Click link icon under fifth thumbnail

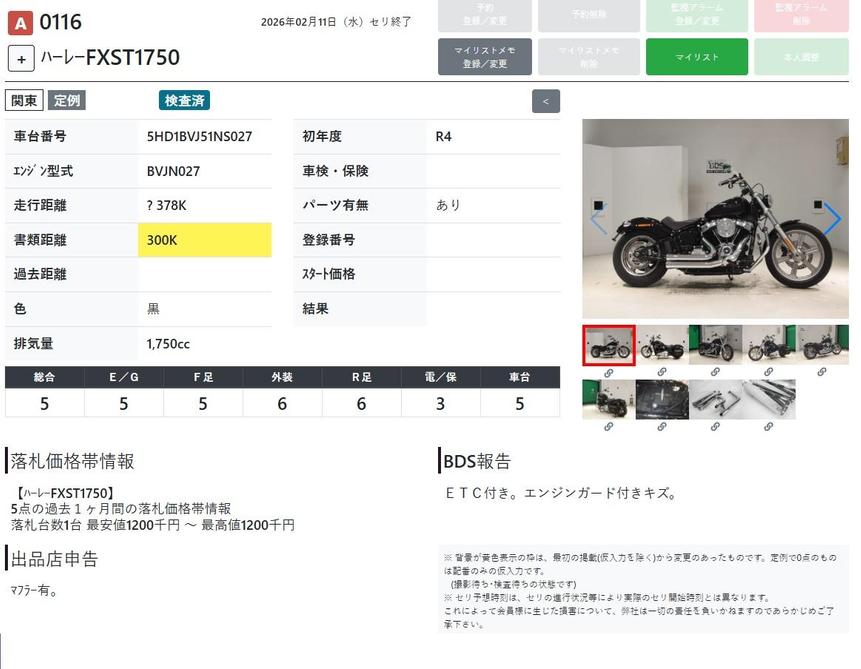823,373
